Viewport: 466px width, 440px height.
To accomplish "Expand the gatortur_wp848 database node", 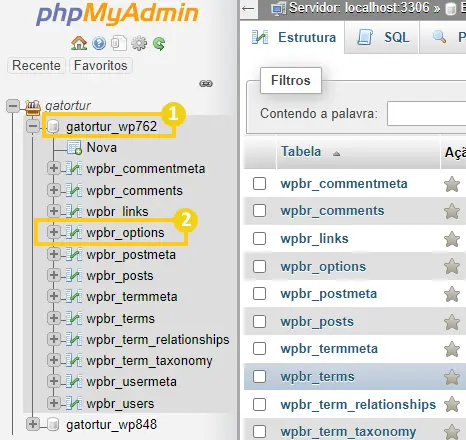I will point(33,424).
